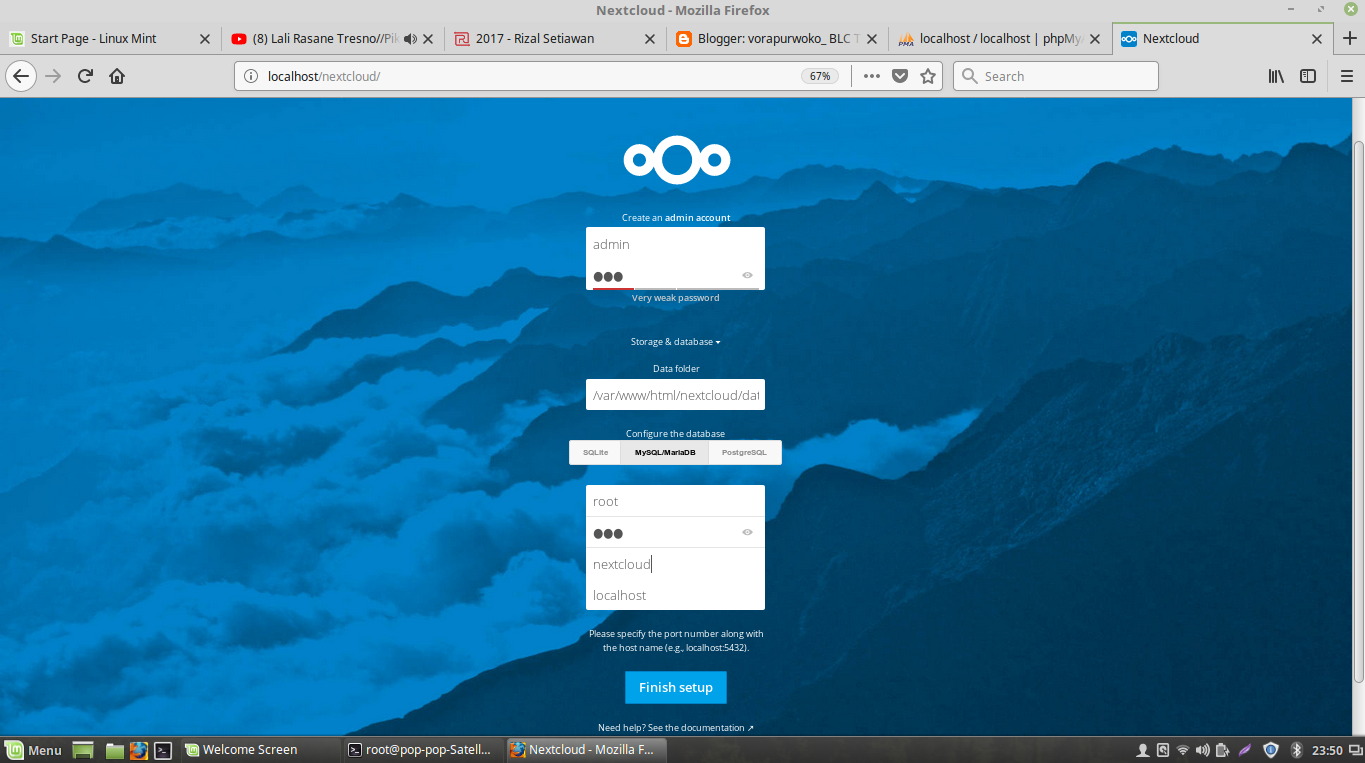Show the Firefox sidebars
1365x763 pixels.
(x=1308, y=76)
